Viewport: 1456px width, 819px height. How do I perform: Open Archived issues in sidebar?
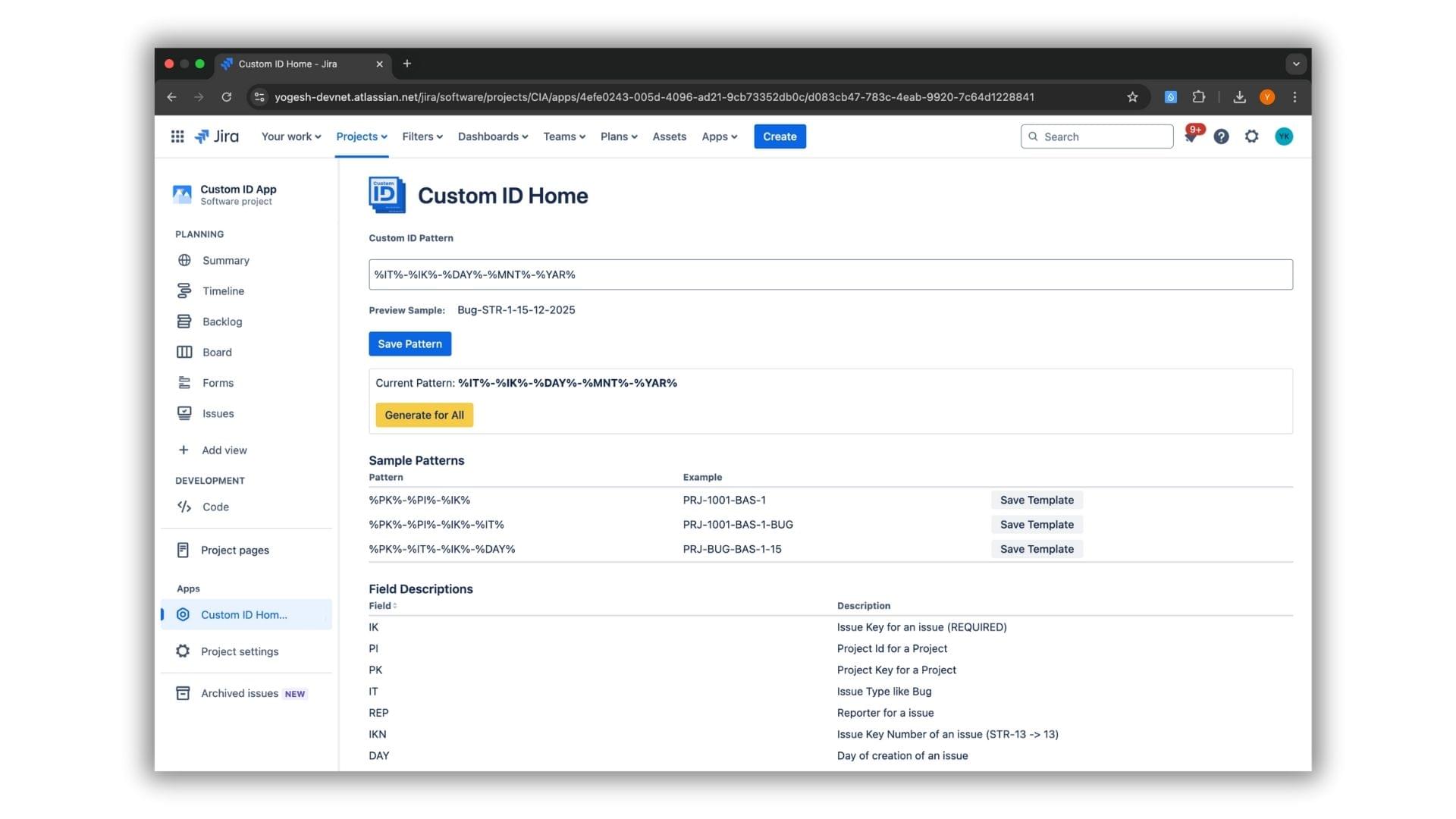tap(240, 693)
